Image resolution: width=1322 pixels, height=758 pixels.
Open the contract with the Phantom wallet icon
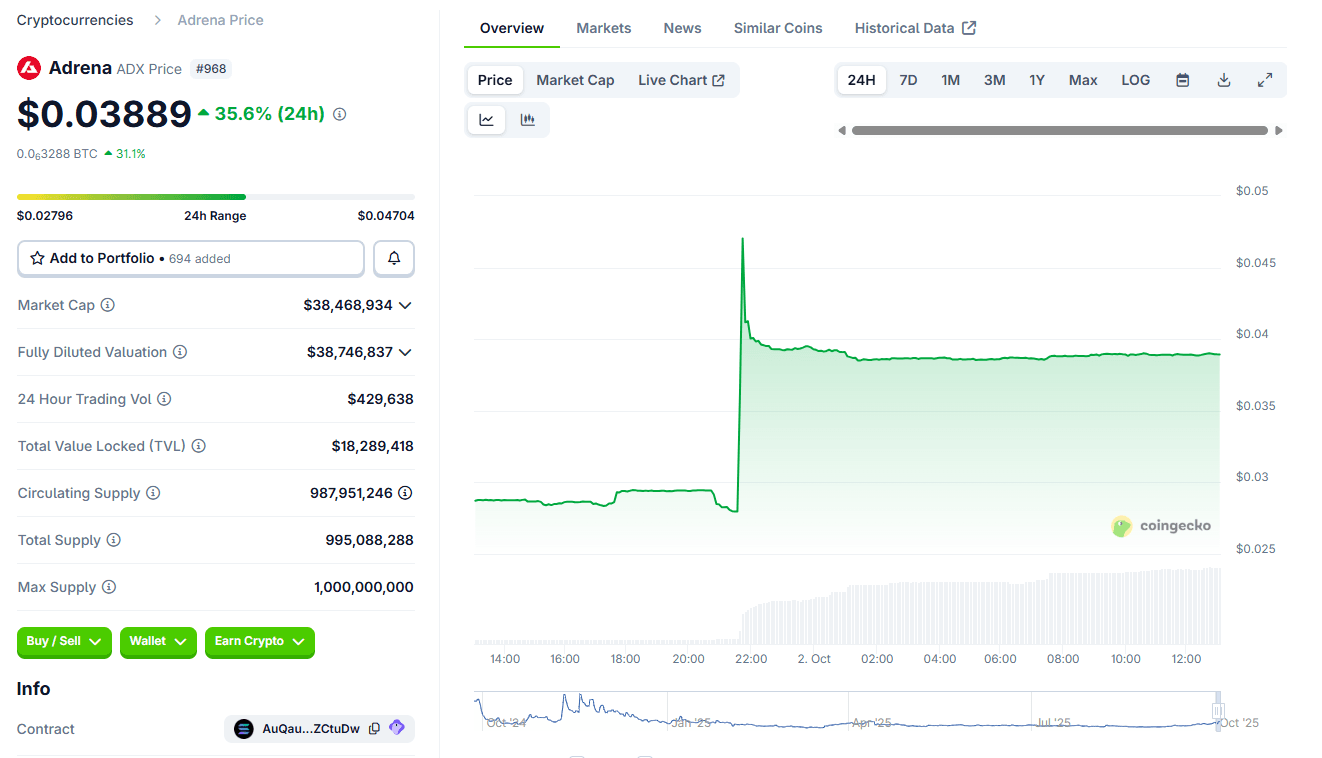click(x=396, y=728)
